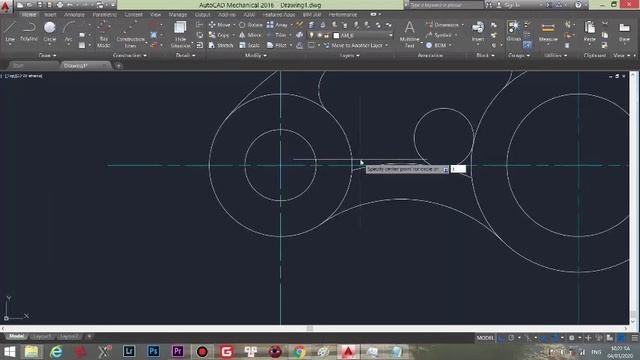Click the dynamic input value field near cursor
The image size is (640, 360).
tap(458, 169)
